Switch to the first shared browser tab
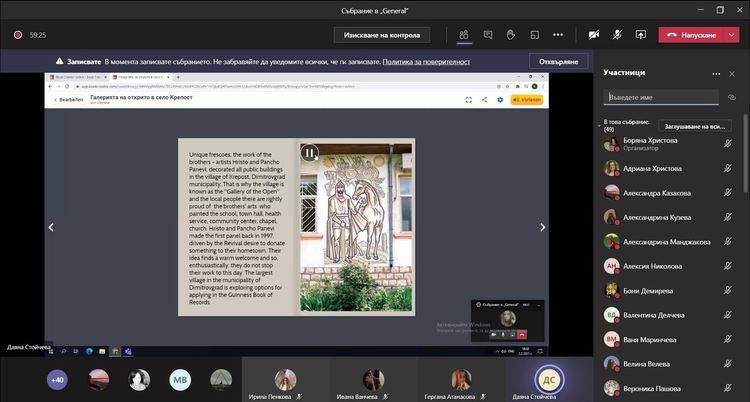This screenshot has height=402, width=750. click(x=78, y=77)
